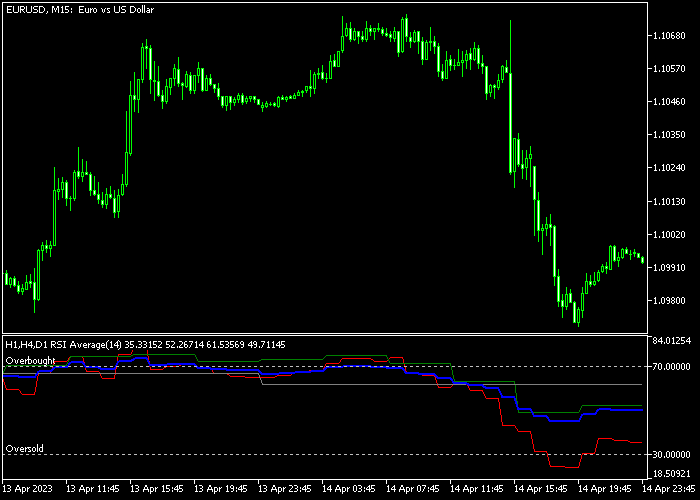Click the 30.00000 indicator scale label
The width and height of the screenshot is (700, 500).
[671, 454]
